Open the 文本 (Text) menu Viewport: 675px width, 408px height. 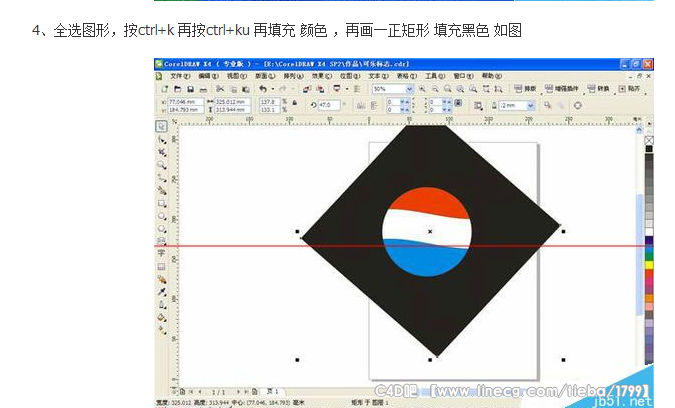(378, 76)
